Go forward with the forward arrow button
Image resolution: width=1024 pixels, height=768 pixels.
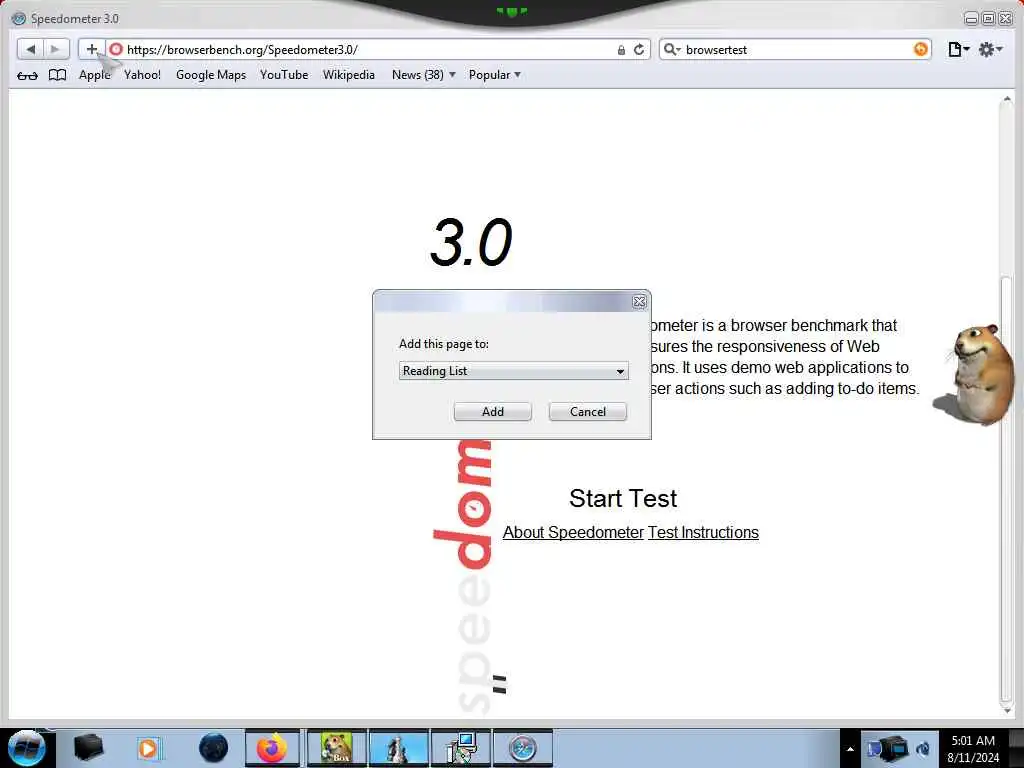(x=56, y=49)
